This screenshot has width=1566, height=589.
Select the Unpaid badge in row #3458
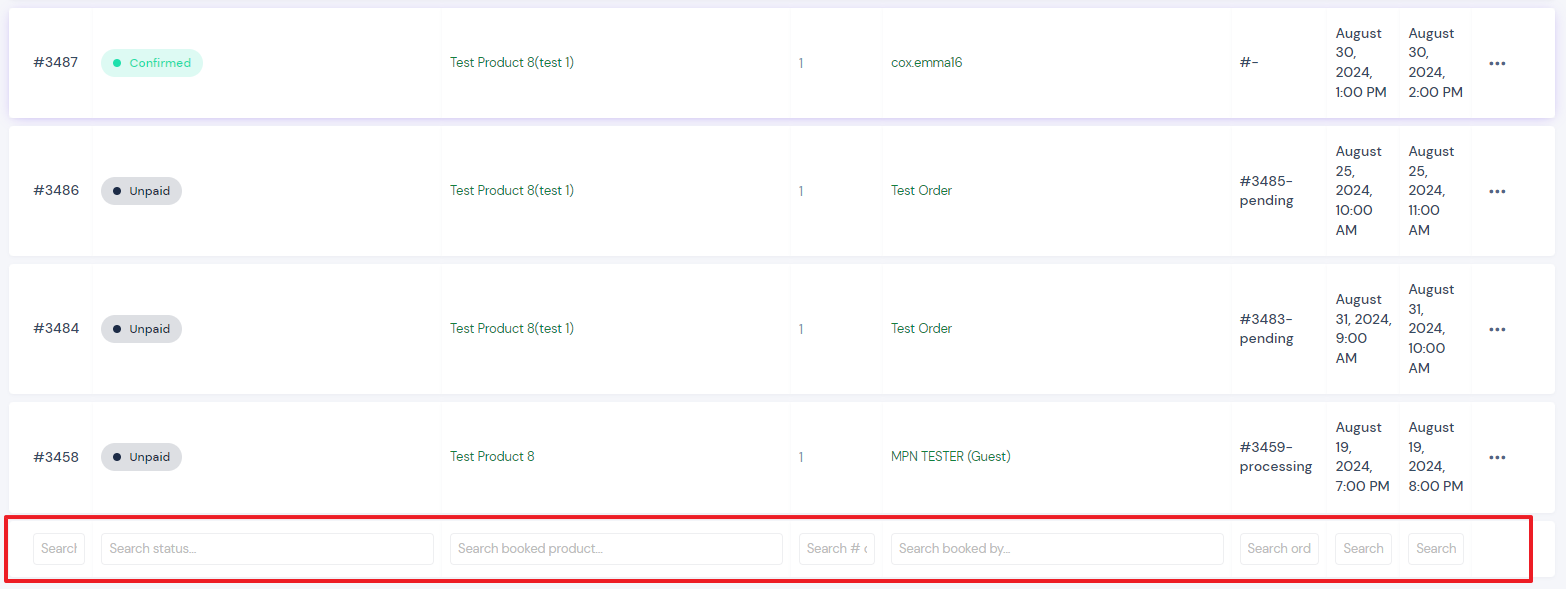tap(141, 457)
